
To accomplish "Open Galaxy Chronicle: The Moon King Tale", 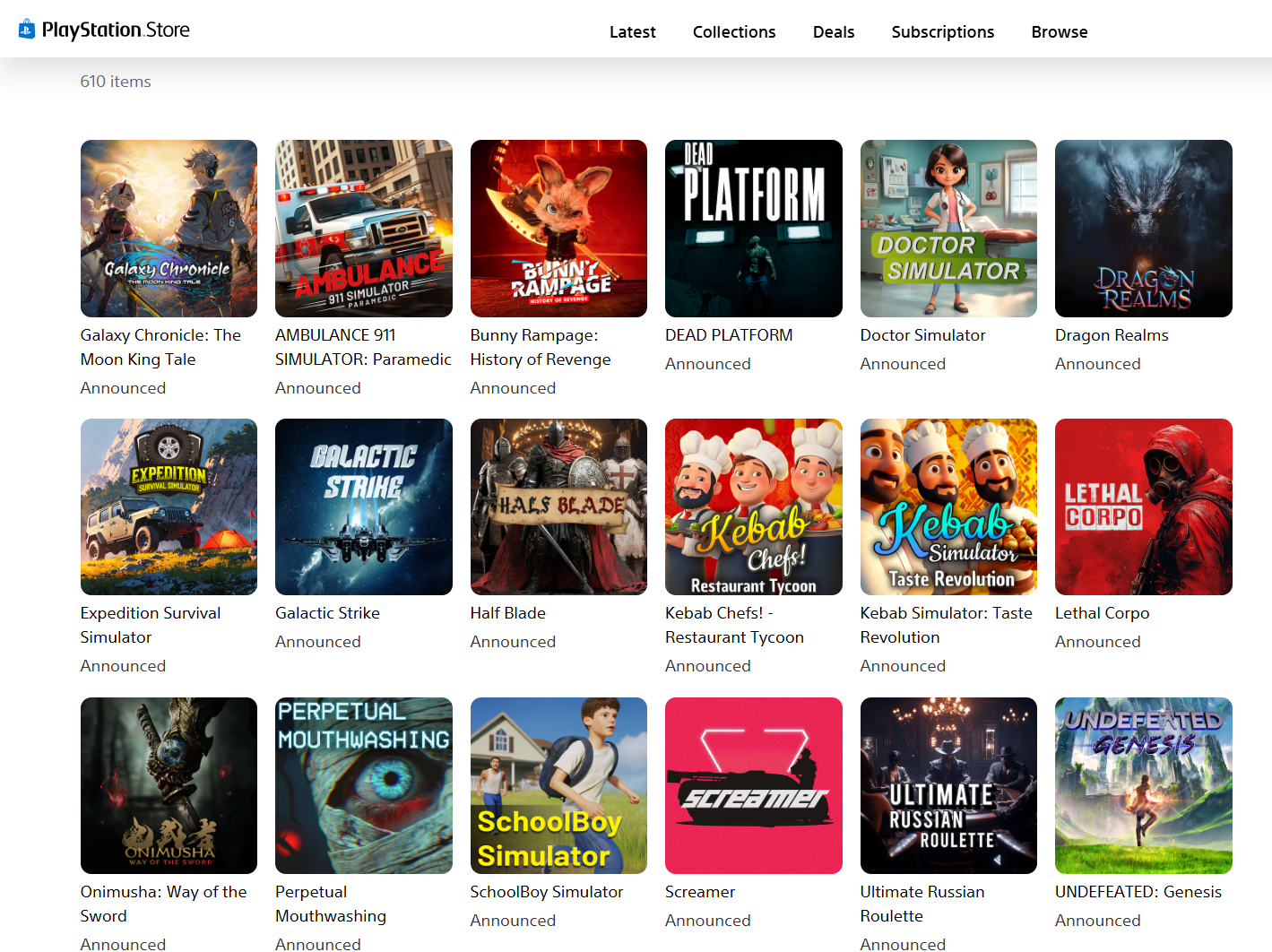I will click(x=169, y=228).
